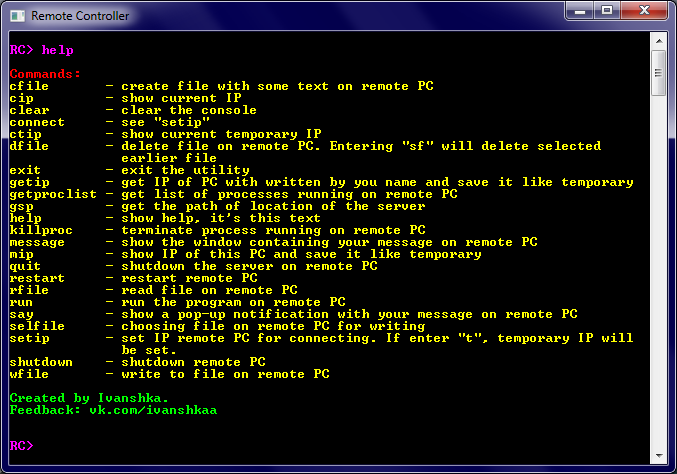The width and height of the screenshot is (677, 474).
Task: Click 'write to file on remote PC'
Action: point(225,374)
